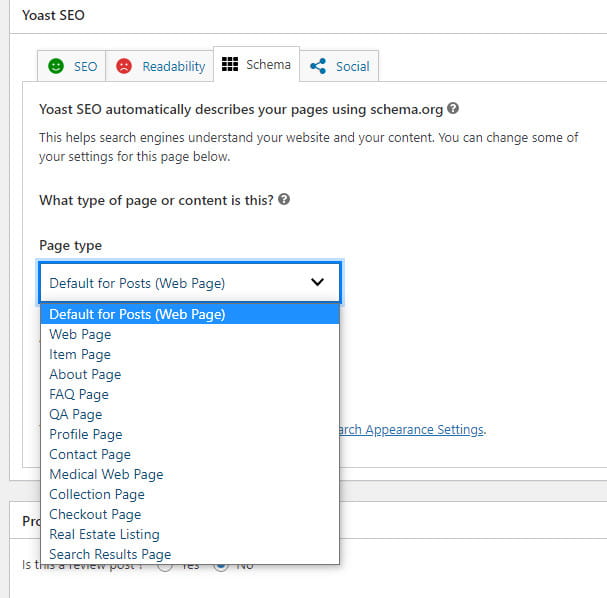The width and height of the screenshot is (607, 598).
Task: Pick FAQ Page option
Action: tap(190, 394)
